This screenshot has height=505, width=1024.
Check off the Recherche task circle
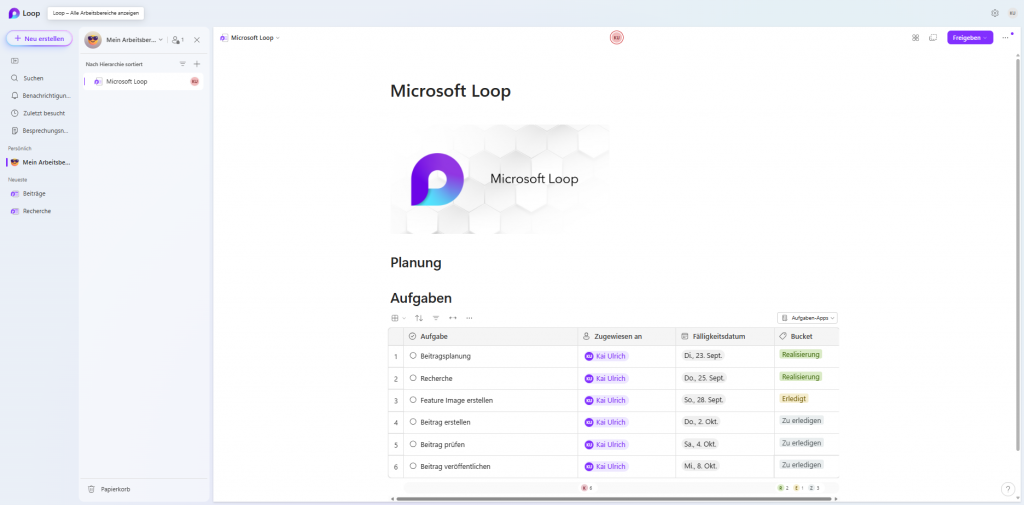pyautogui.click(x=413, y=378)
